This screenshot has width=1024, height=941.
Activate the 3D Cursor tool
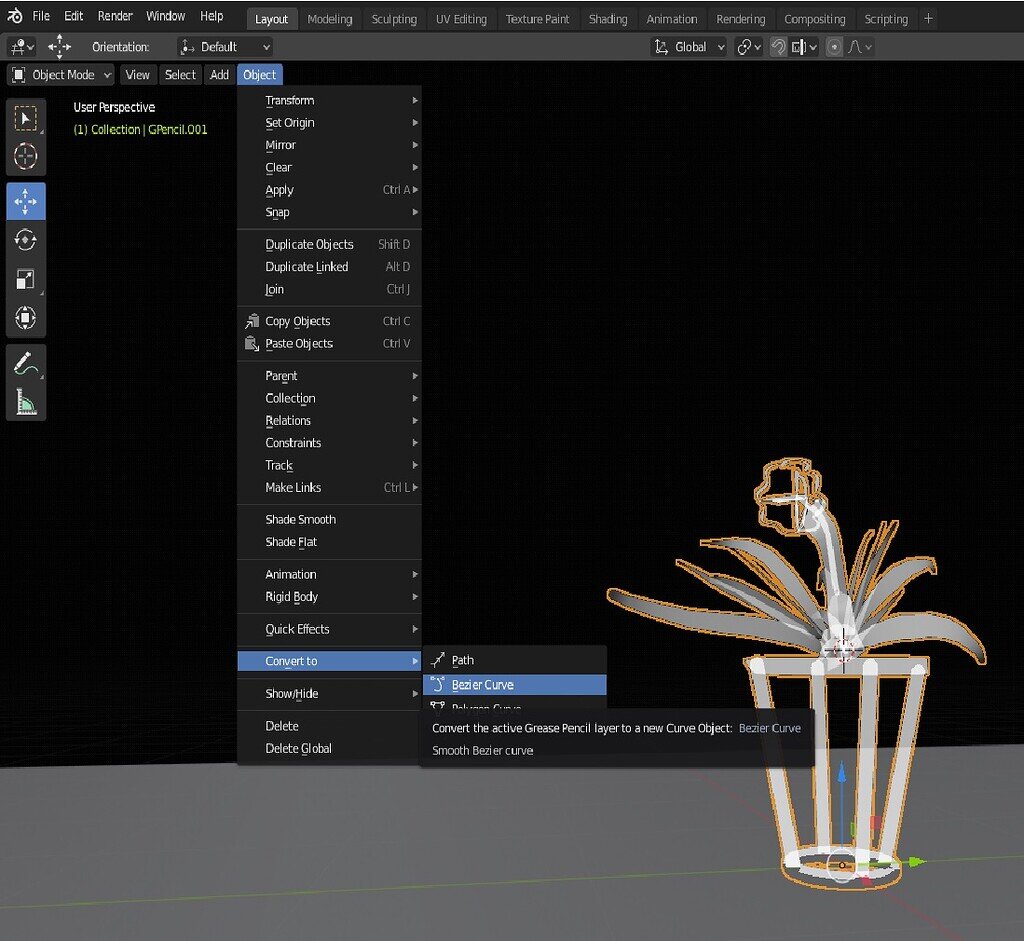[x=26, y=156]
